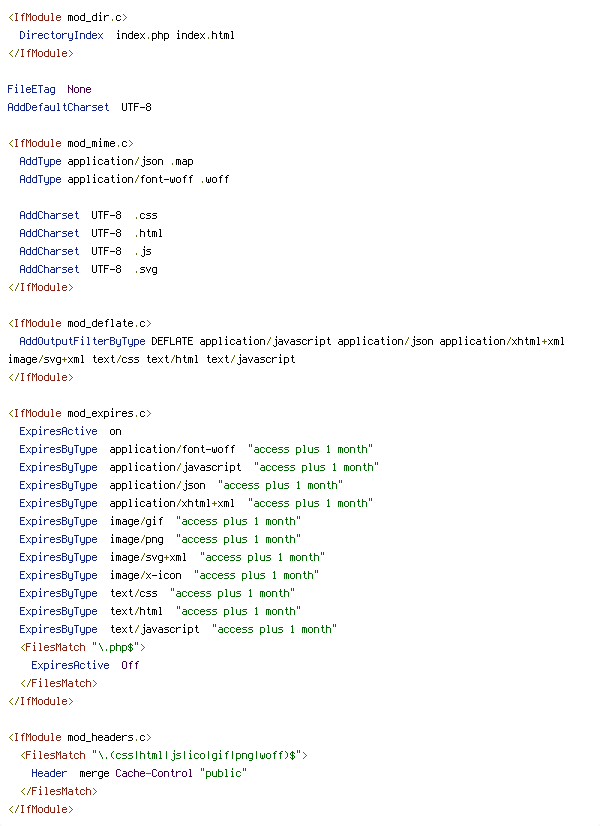Click the mod_expires.c opening tag

pos(80,414)
